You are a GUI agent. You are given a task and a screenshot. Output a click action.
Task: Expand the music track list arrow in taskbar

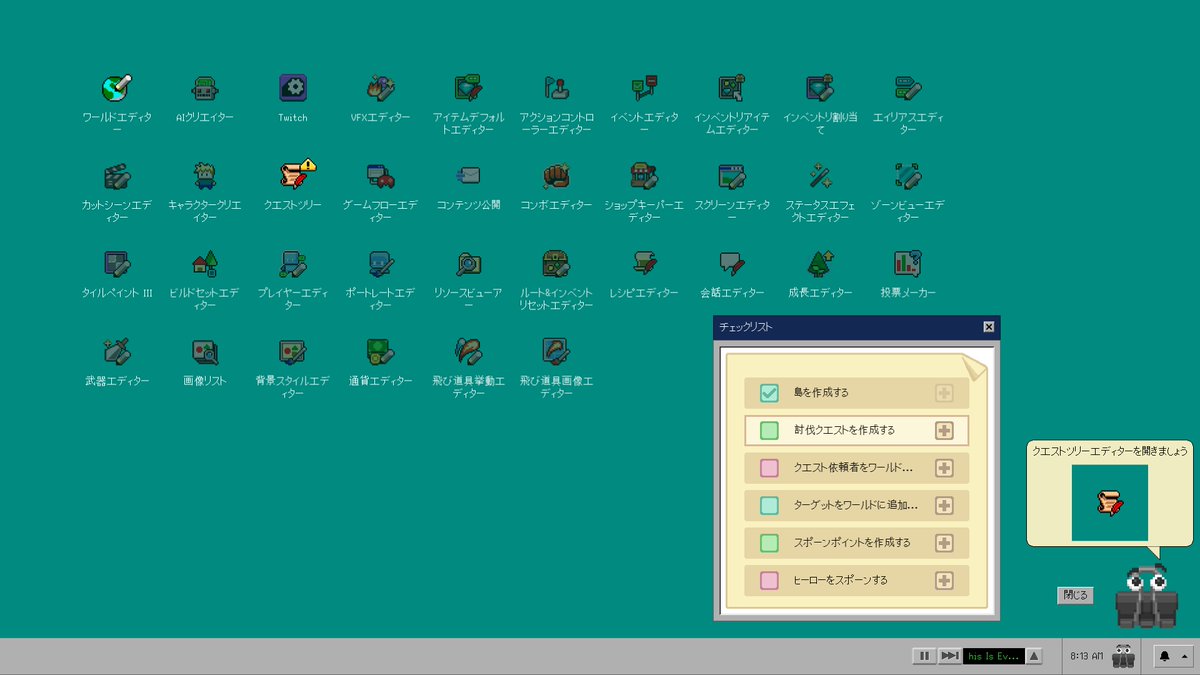[x=1035, y=656]
